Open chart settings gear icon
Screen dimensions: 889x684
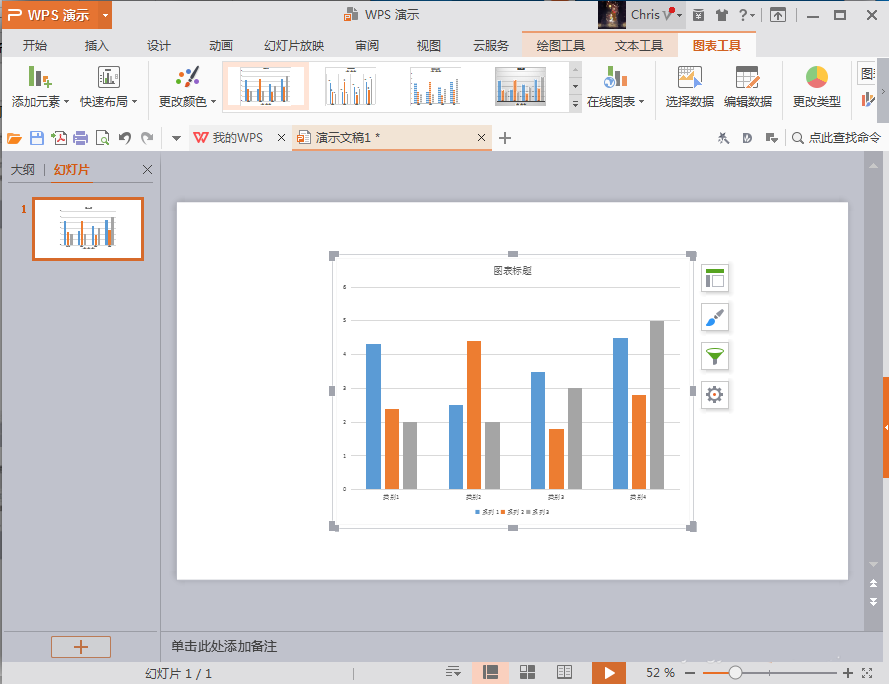(714, 395)
